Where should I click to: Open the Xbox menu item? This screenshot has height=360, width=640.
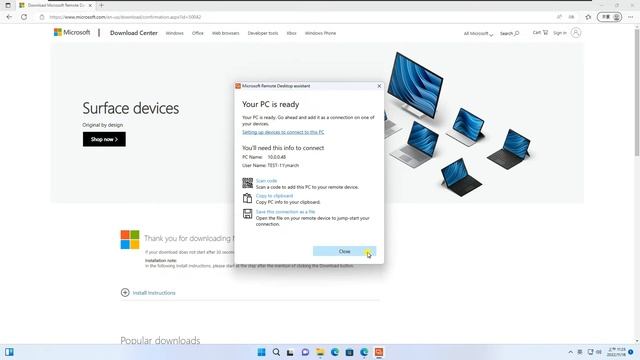(x=291, y=33)
